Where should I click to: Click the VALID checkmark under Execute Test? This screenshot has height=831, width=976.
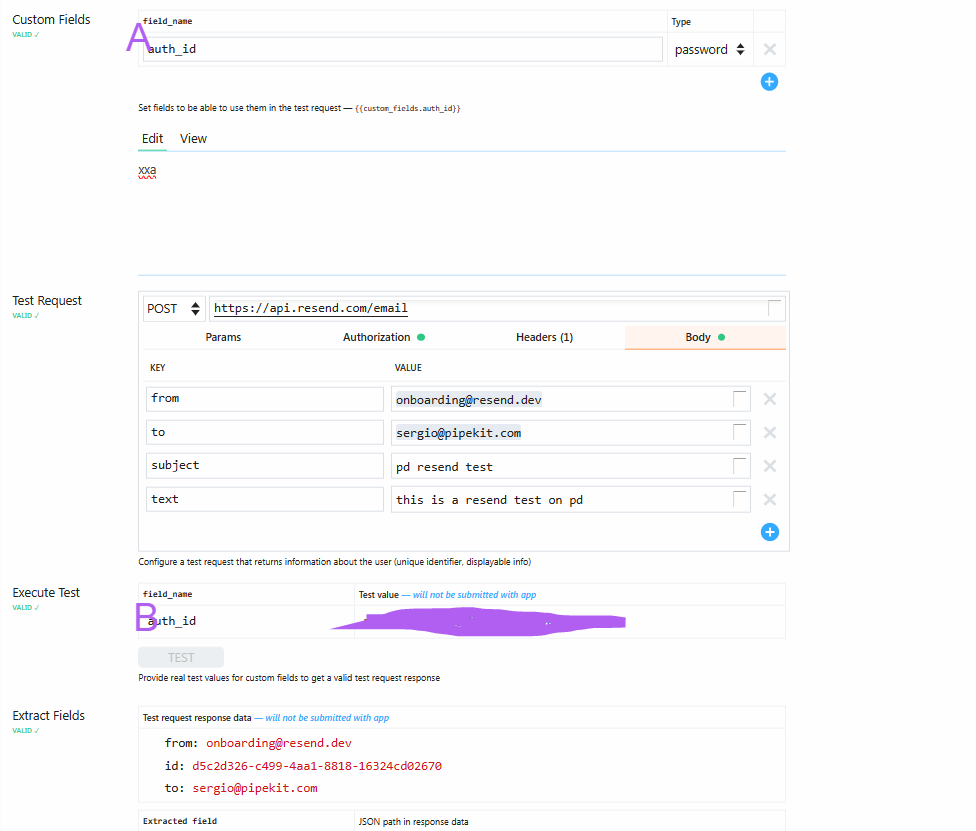point(23,606)
